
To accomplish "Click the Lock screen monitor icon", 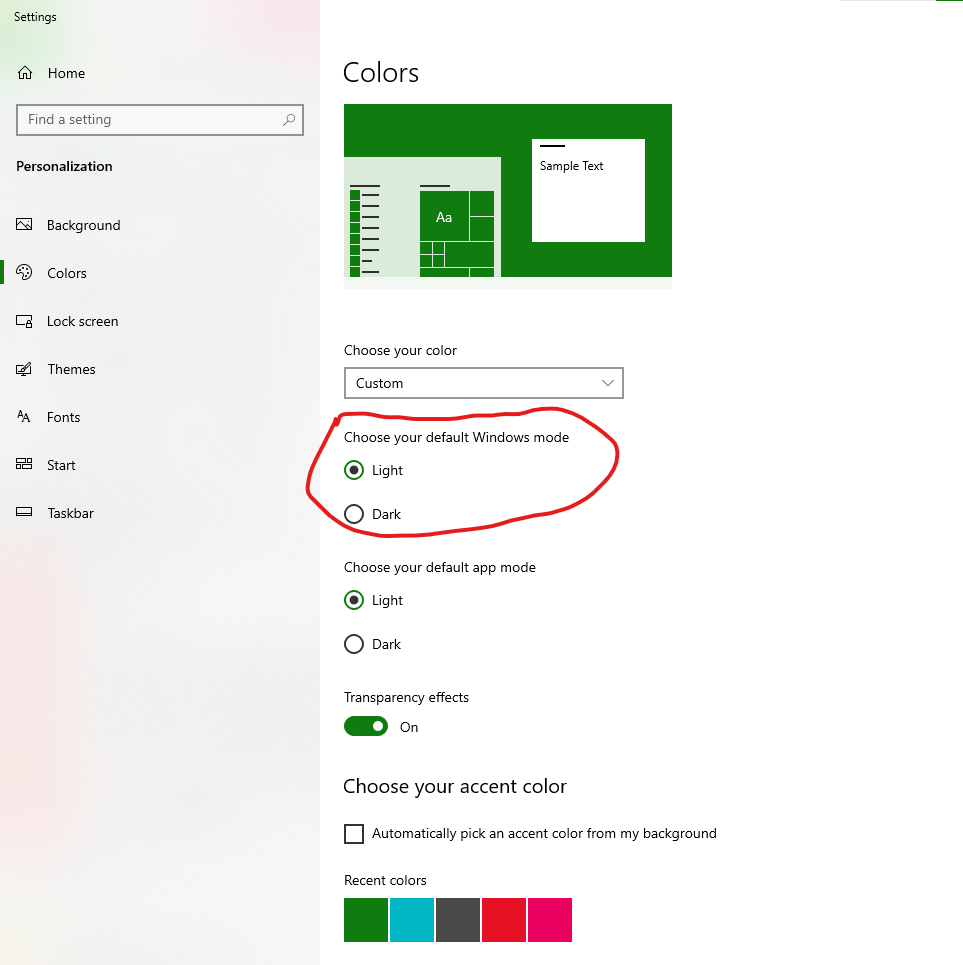I will 24,321.
